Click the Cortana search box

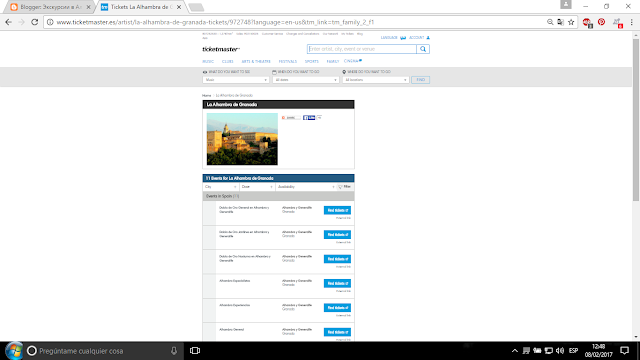click(x=102, y=351)
